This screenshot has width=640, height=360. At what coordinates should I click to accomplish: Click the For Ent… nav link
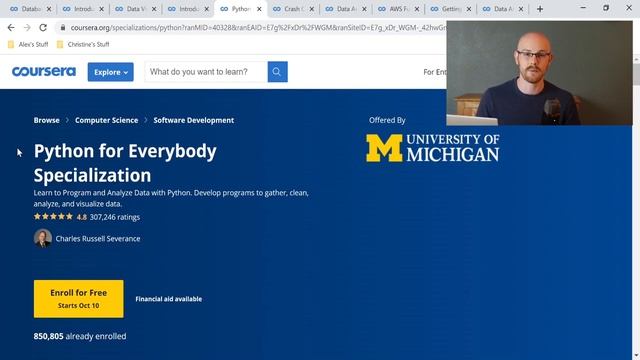click(x=435, y=72)
